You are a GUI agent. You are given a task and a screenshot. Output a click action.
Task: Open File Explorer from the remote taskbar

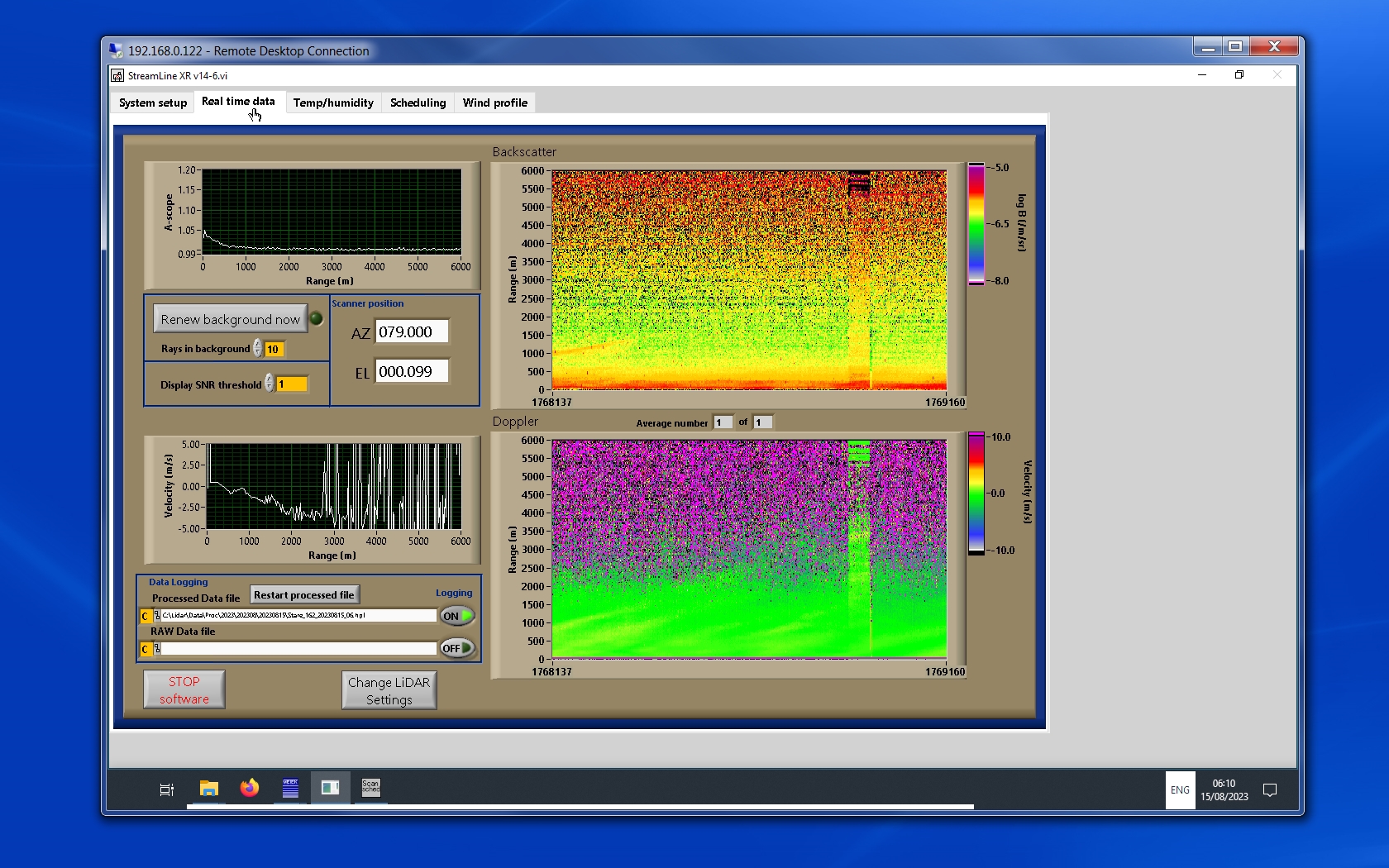click(x=208, y=789)
